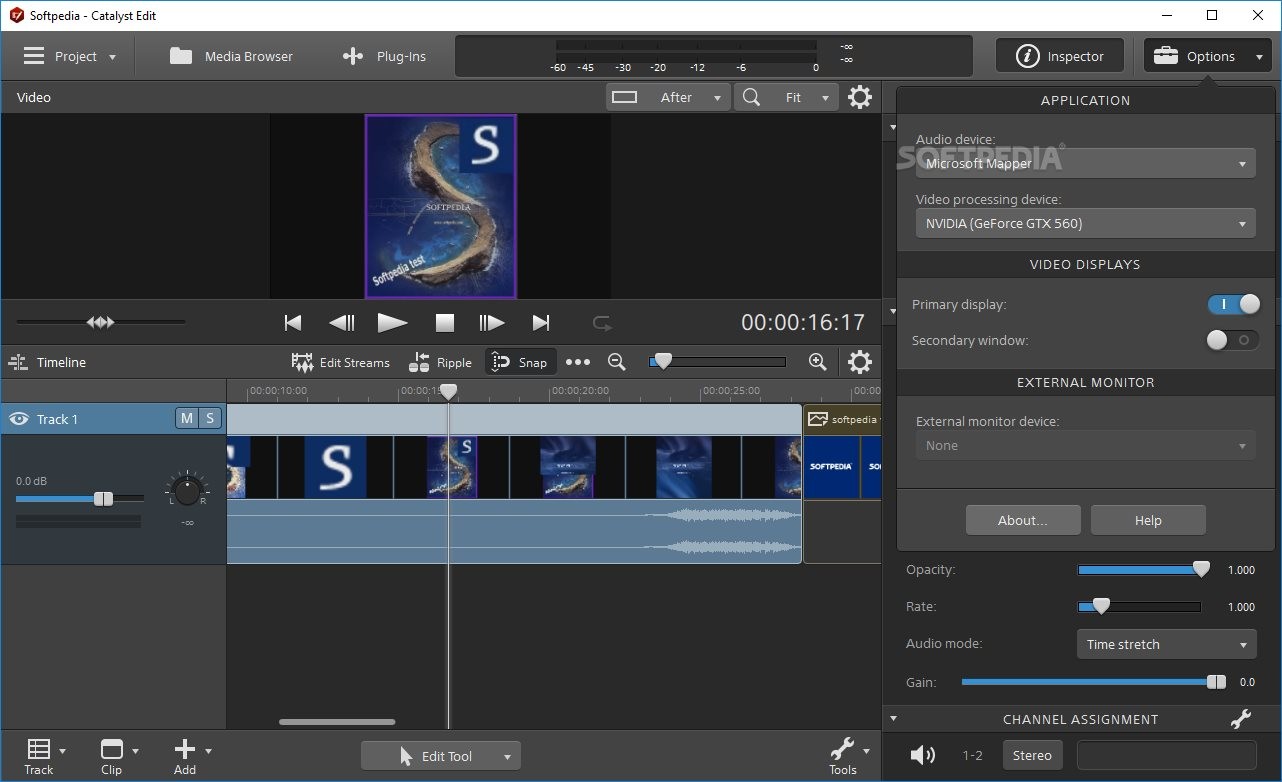
Task: Open more timeline options ellipsis
Action: [x=578, y=362]
